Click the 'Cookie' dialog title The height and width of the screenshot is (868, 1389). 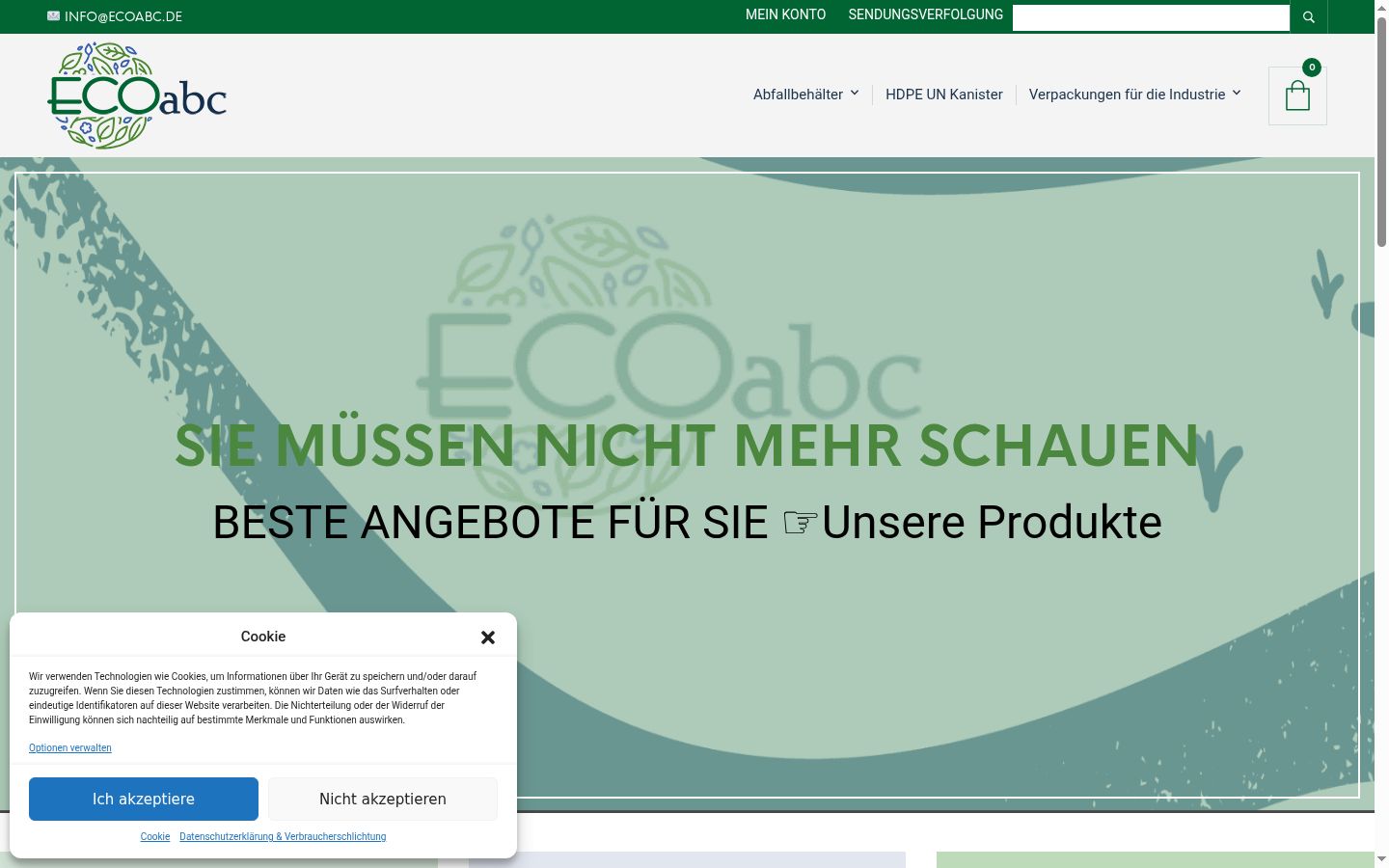point(263,637)
